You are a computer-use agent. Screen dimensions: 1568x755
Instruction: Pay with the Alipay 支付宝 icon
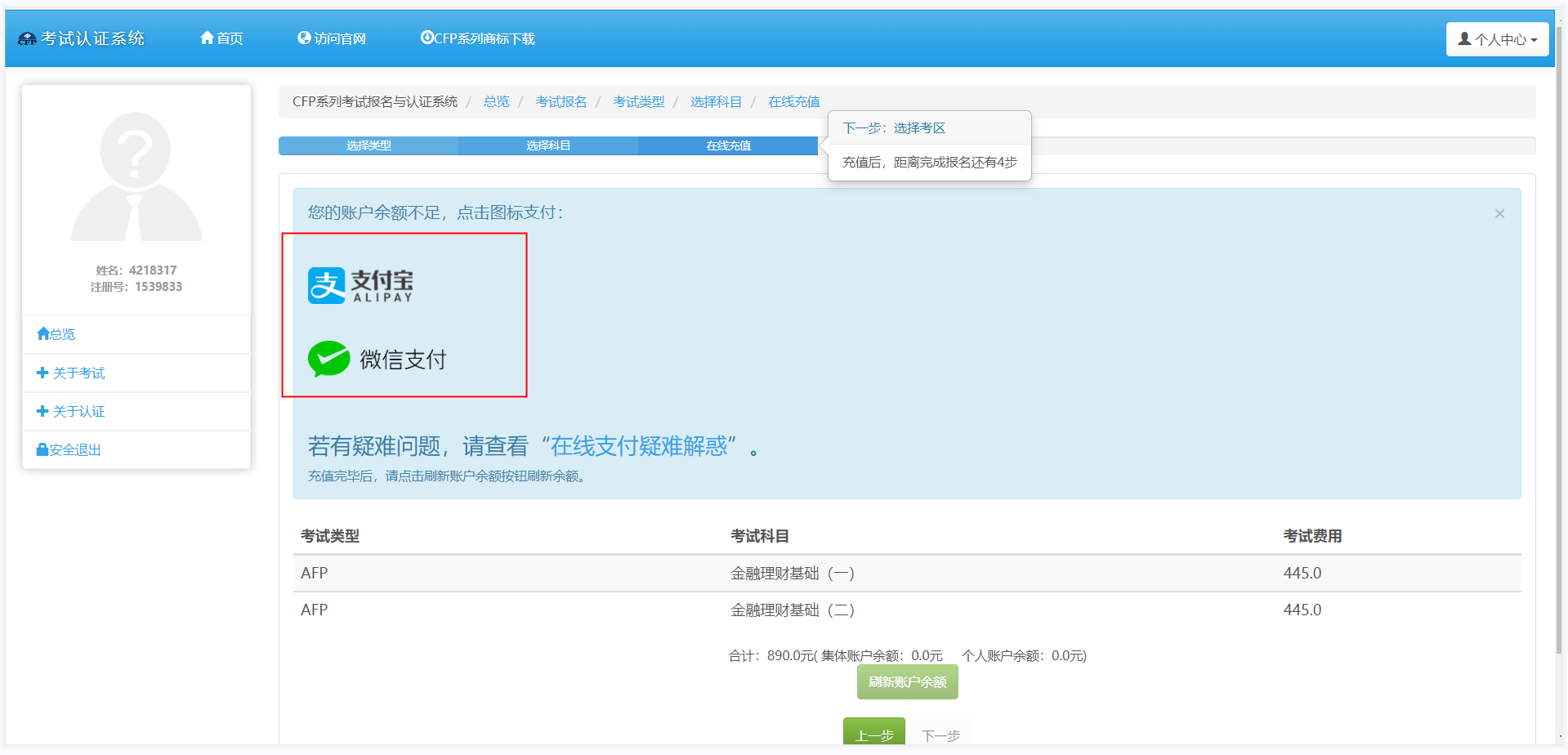(x=360, y=286)
